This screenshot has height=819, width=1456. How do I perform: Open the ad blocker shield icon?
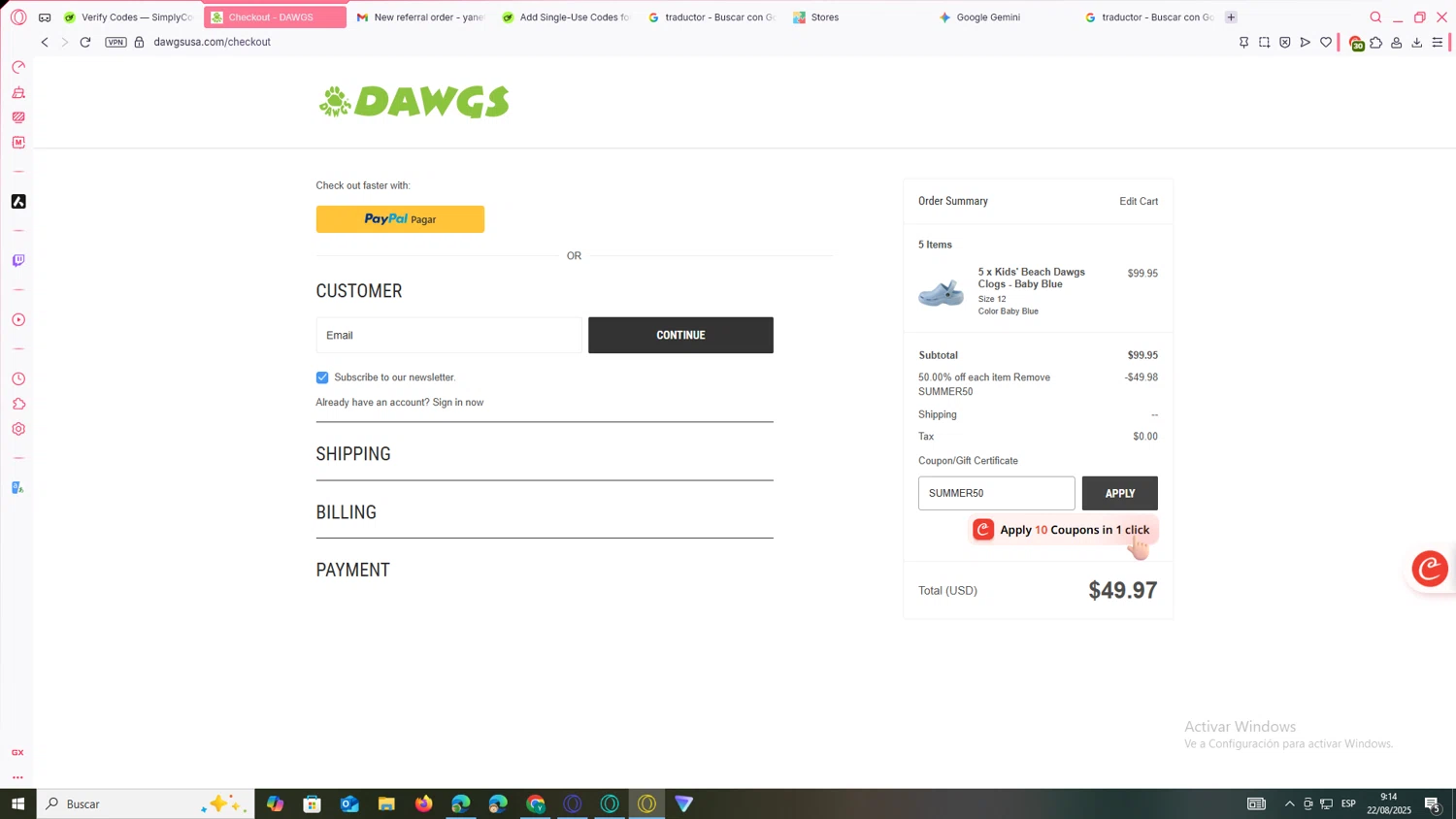tap(1284, 43)
